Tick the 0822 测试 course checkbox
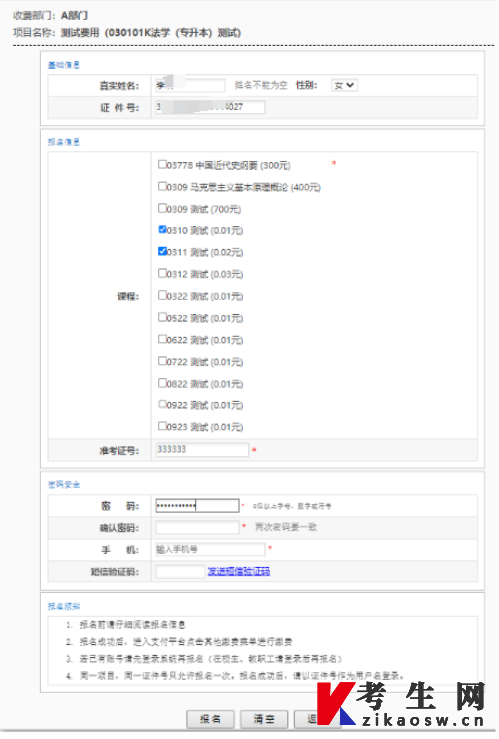Screen dimensions: 499x739 click(x=163, y=383)
